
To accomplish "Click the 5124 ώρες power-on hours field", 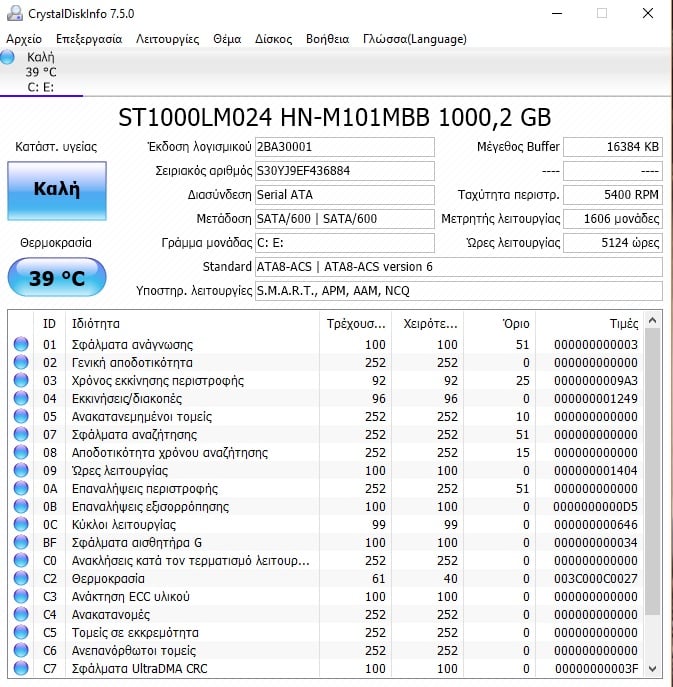I will click(x=613, y=243).
